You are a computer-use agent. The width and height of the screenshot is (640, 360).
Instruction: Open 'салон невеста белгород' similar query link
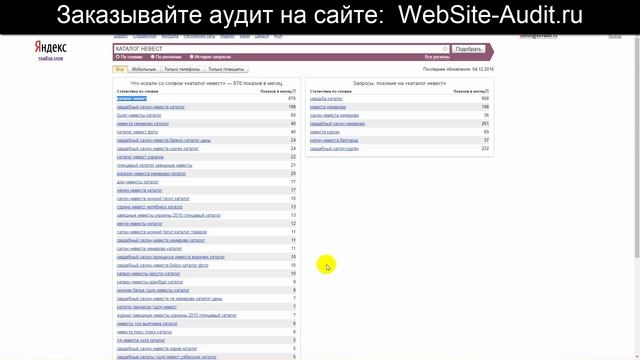(x=334, y=140)
